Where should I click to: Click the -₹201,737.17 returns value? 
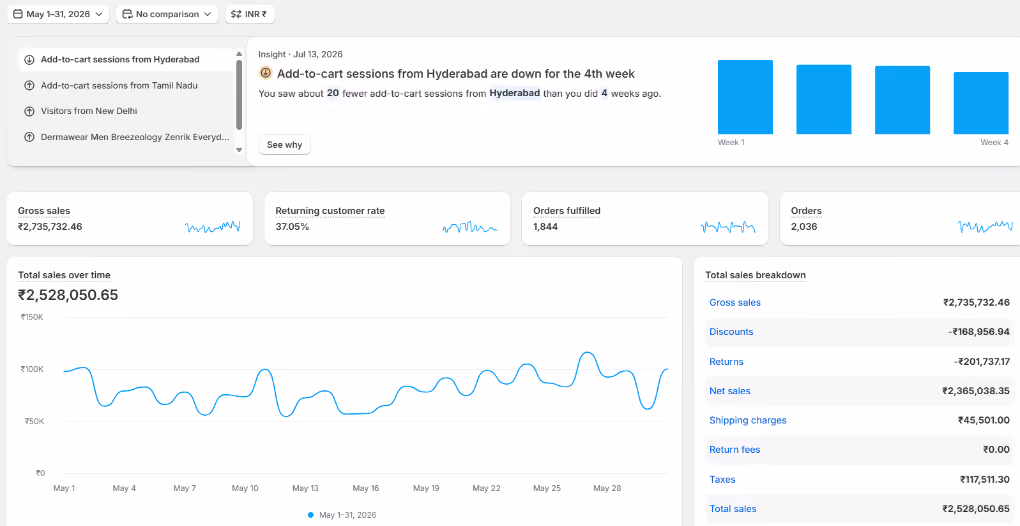tap(980, 362)
